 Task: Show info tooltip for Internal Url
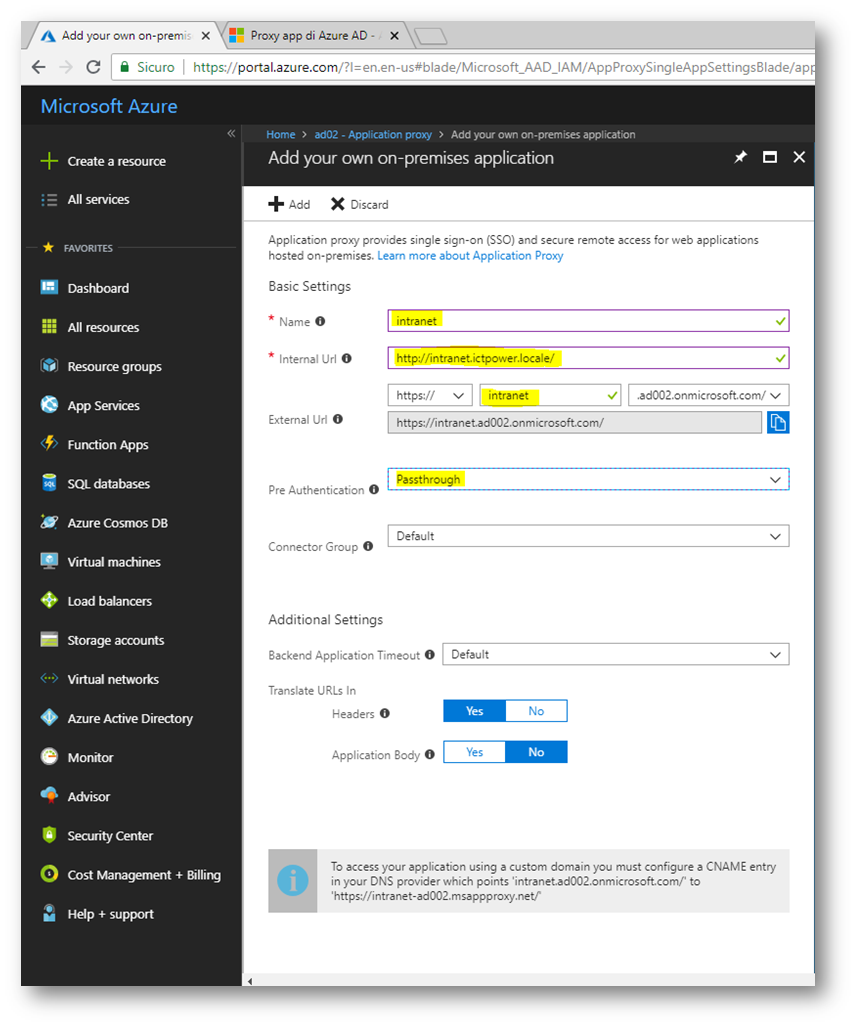coord(347,359)
